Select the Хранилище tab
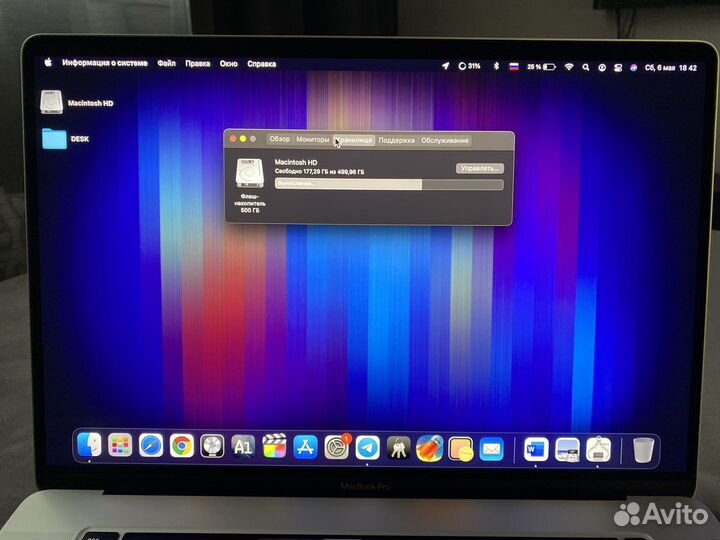 point(354,140)
